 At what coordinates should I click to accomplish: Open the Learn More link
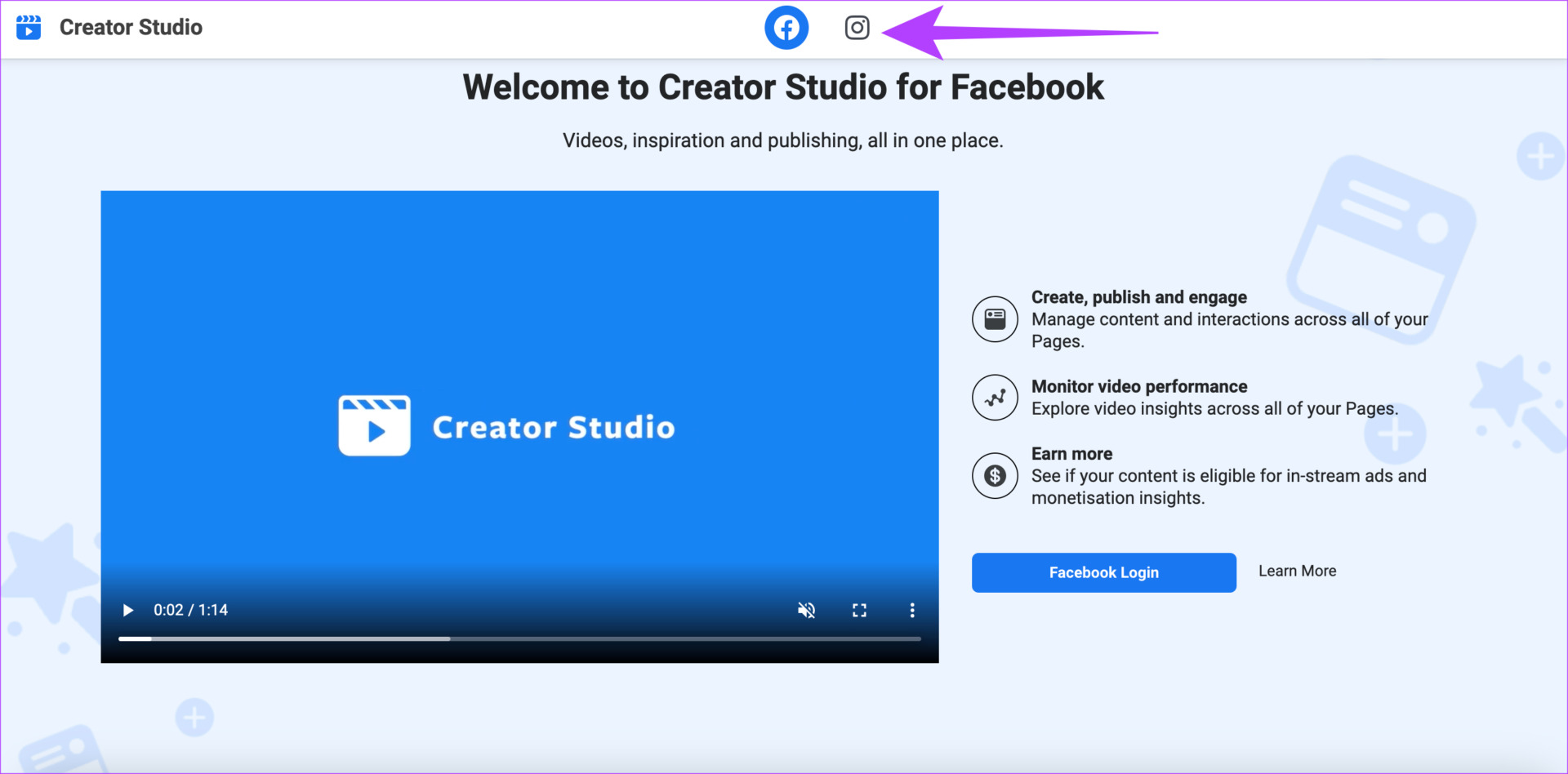tap(1297, 571)
